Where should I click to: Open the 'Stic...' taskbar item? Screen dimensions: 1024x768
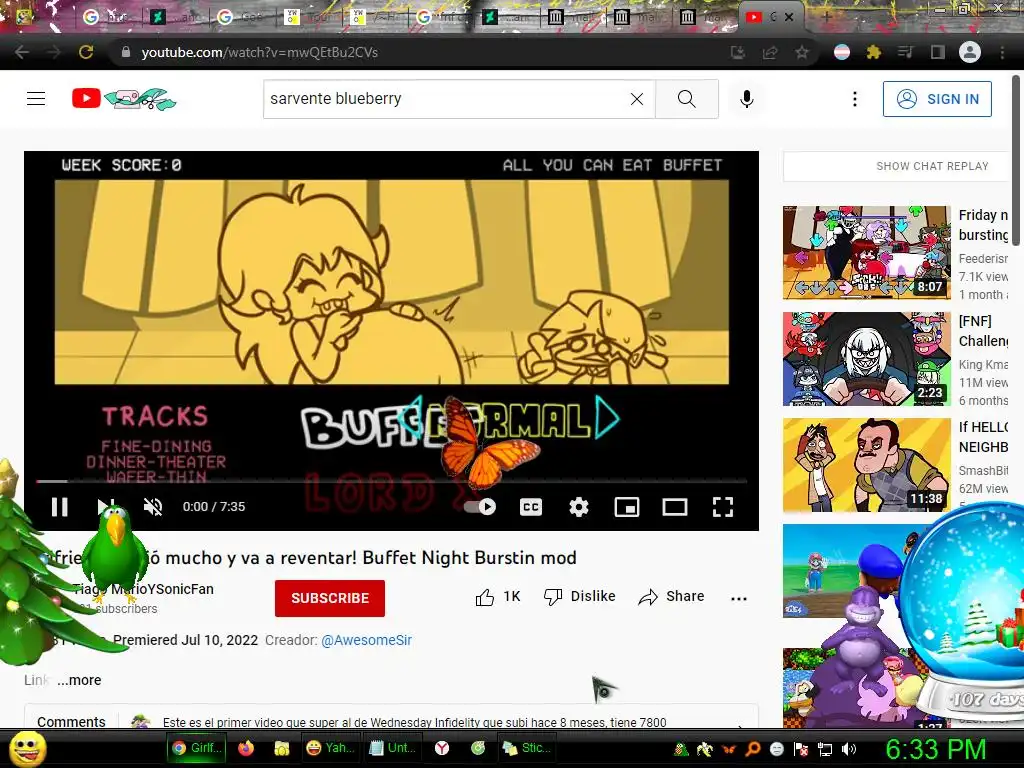coord(526,748)
